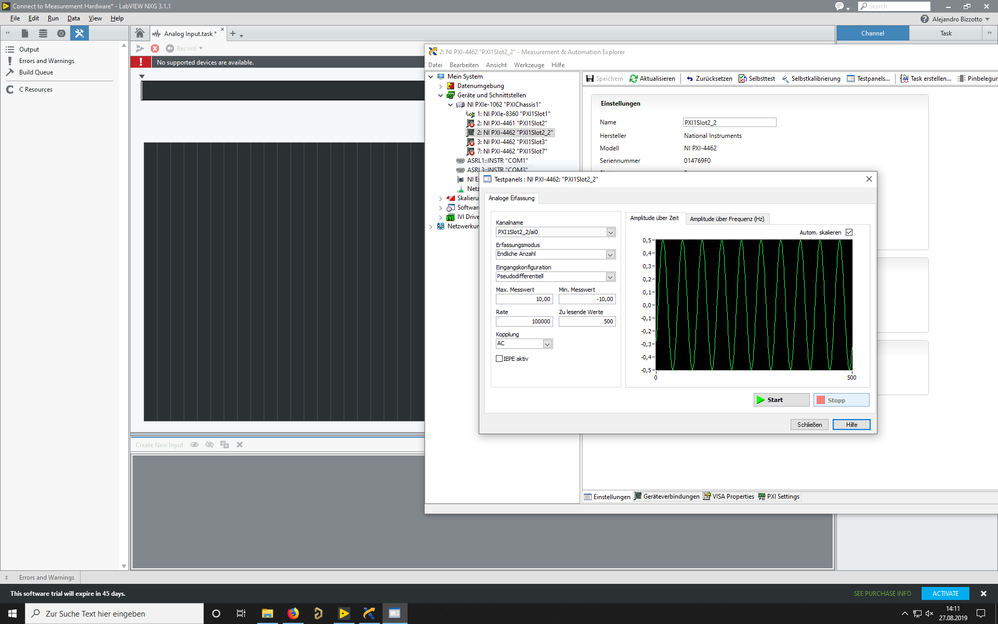Go to the Home tab icon
998x624 pixels.
139,33
